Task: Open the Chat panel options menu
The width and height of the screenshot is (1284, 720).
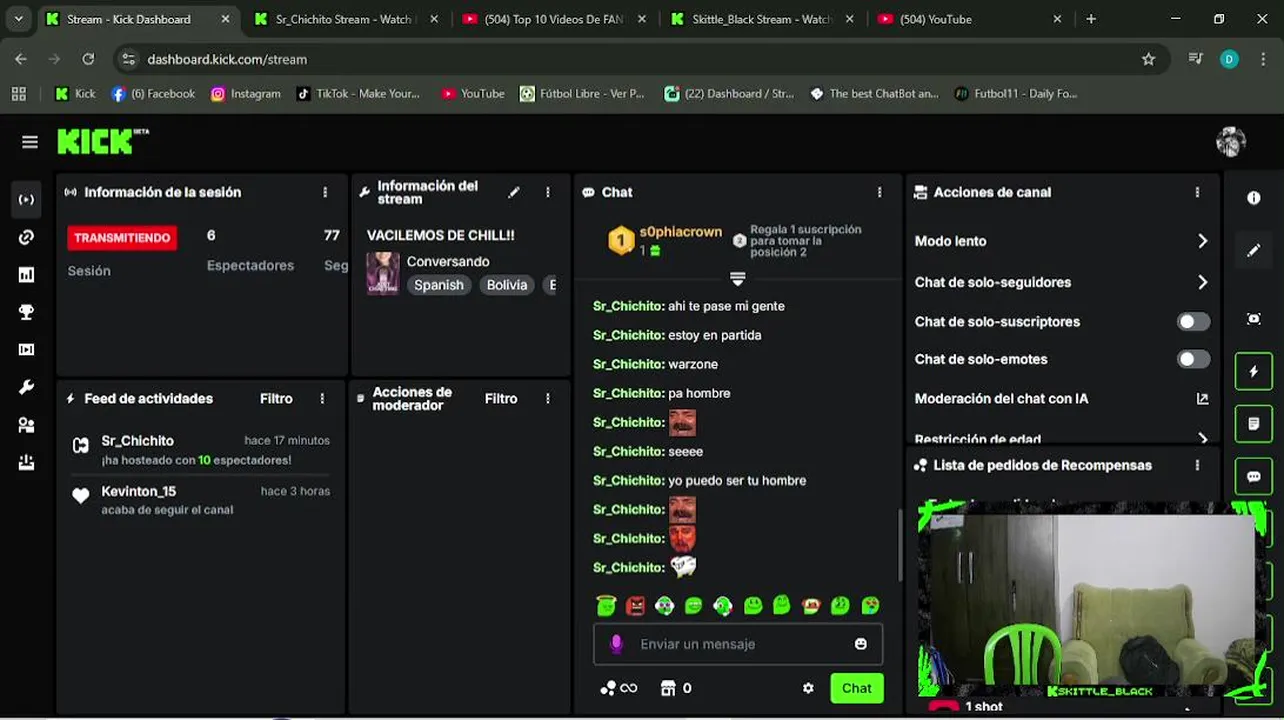Action: tap(880, 192)
